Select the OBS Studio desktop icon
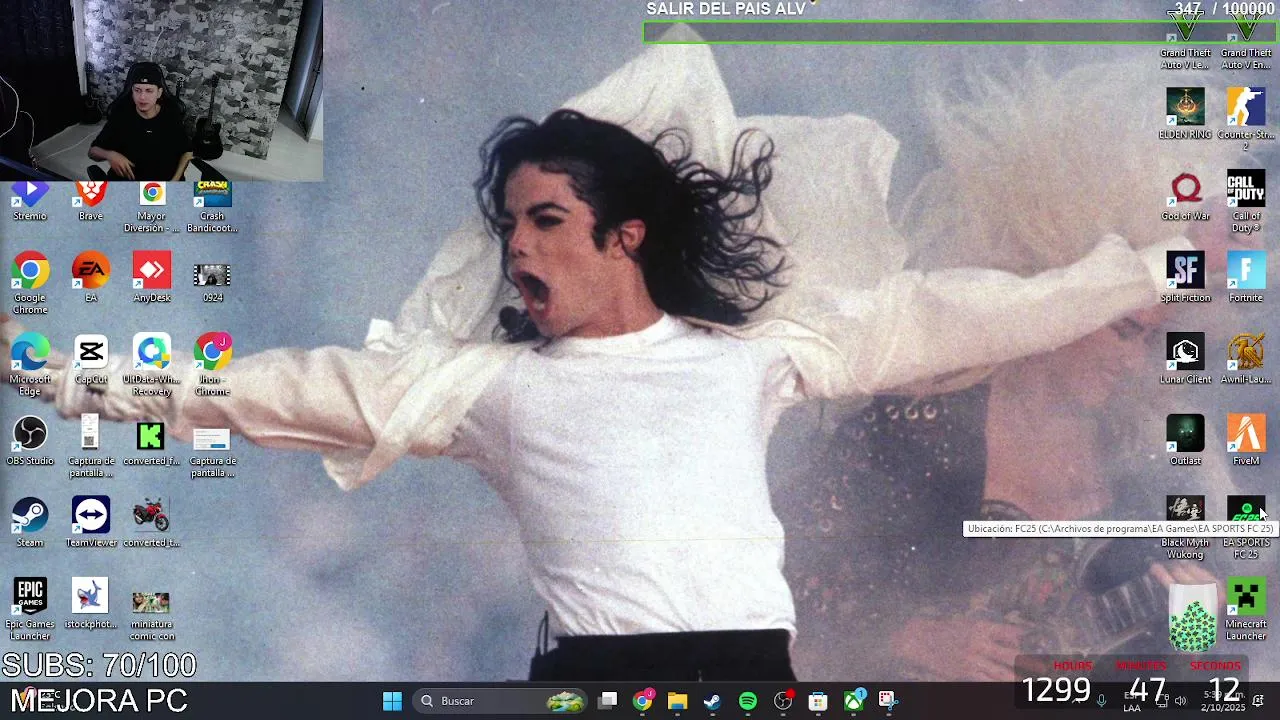 pos(30,441)
